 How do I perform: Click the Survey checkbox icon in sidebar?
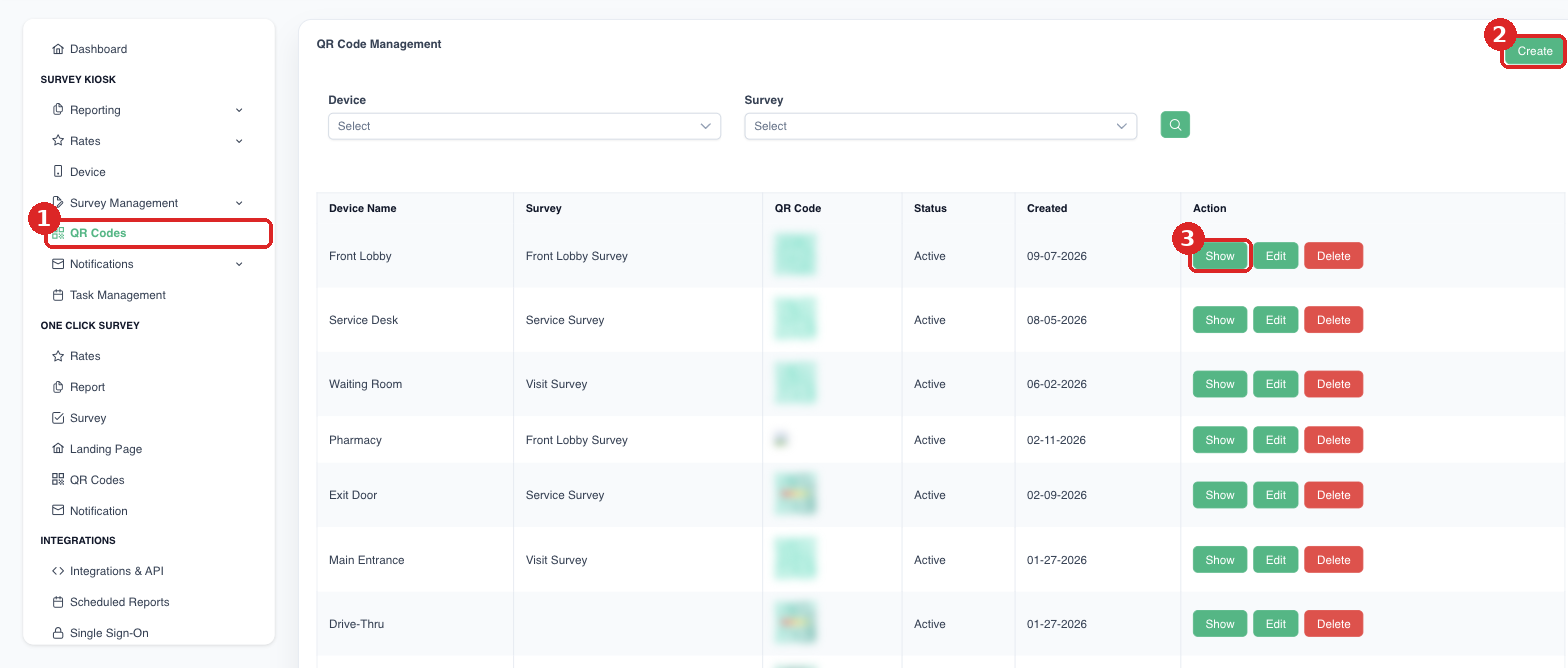pyautogui.click(x=58, y=418)
